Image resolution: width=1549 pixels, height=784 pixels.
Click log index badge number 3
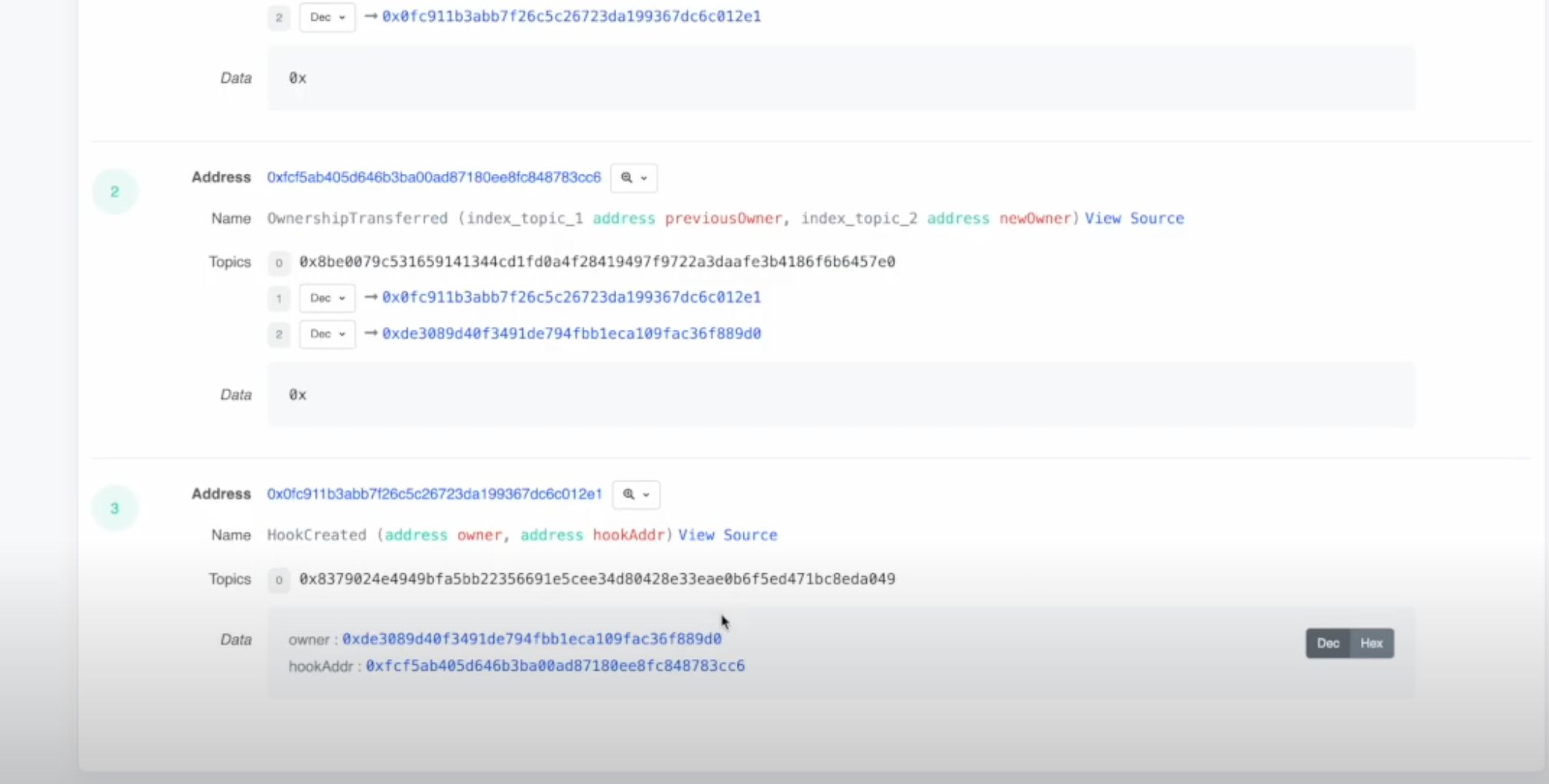pos(115,508)
